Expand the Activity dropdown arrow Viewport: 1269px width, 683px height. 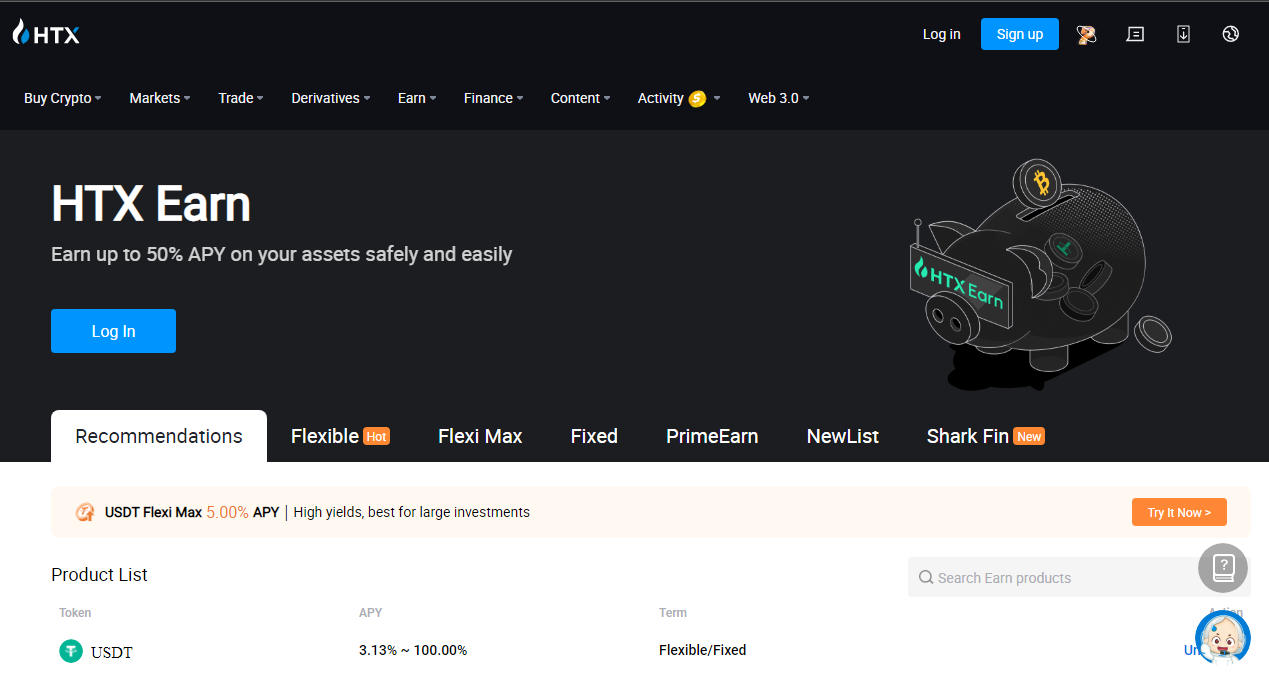click(717, 98)
